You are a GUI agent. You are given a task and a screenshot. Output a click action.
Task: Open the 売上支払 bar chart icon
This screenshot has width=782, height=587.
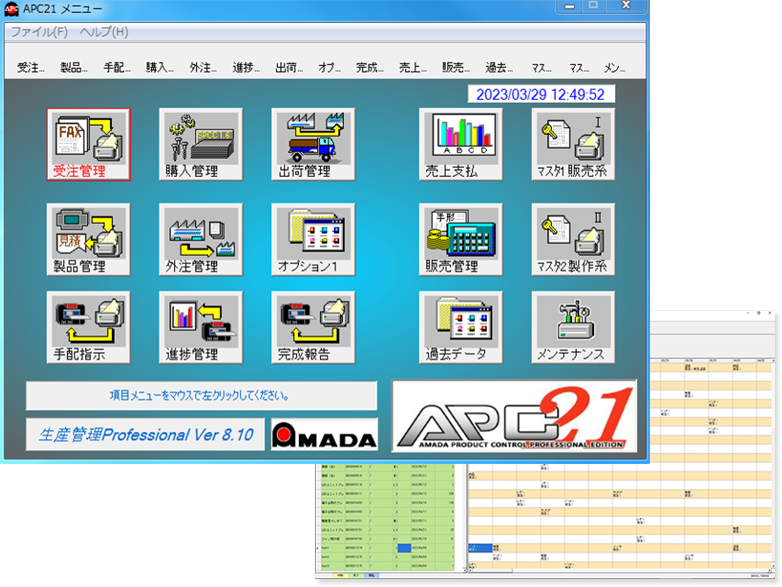(x=460, y=144)
